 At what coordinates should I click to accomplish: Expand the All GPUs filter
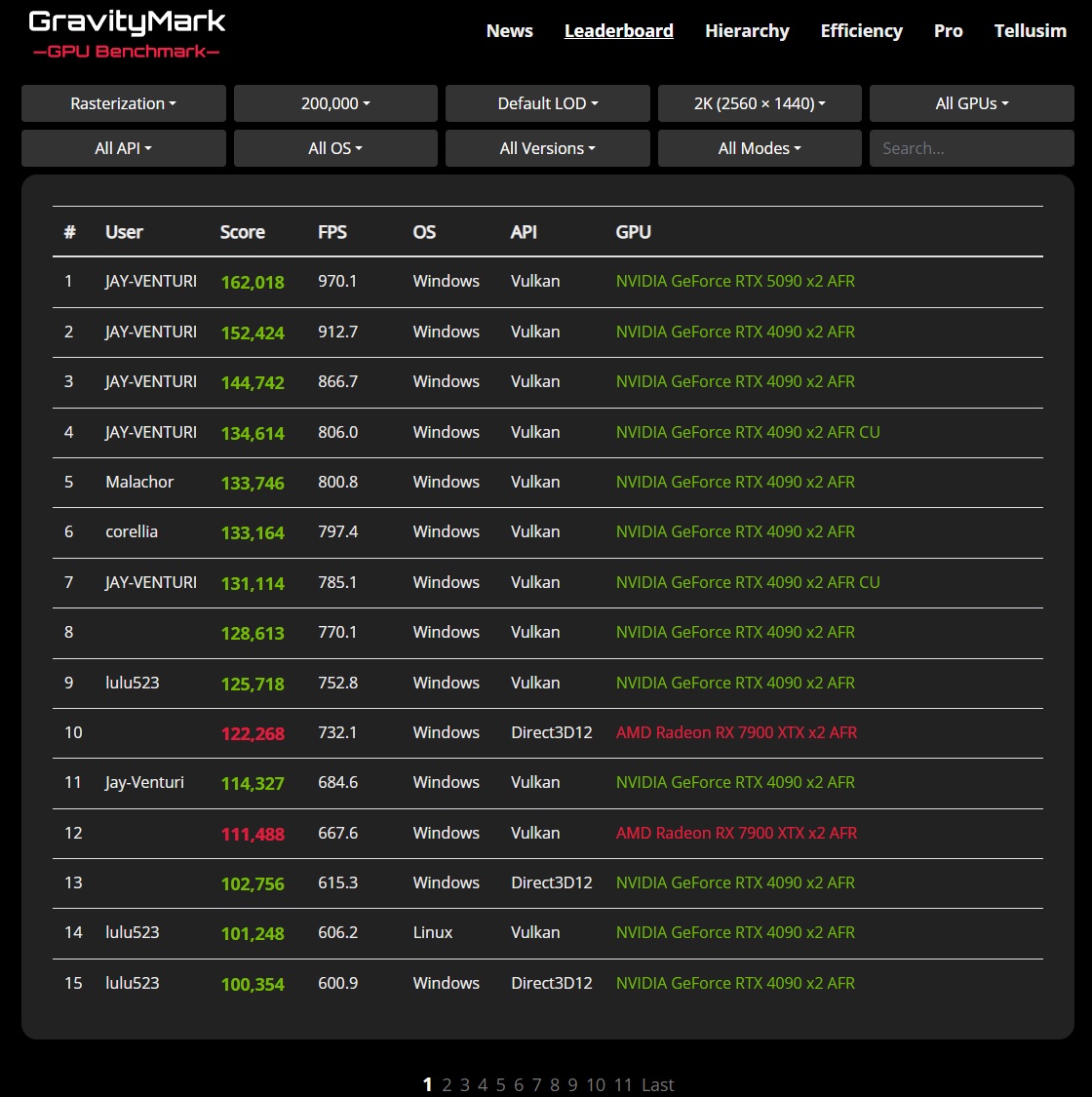(971, 103)
